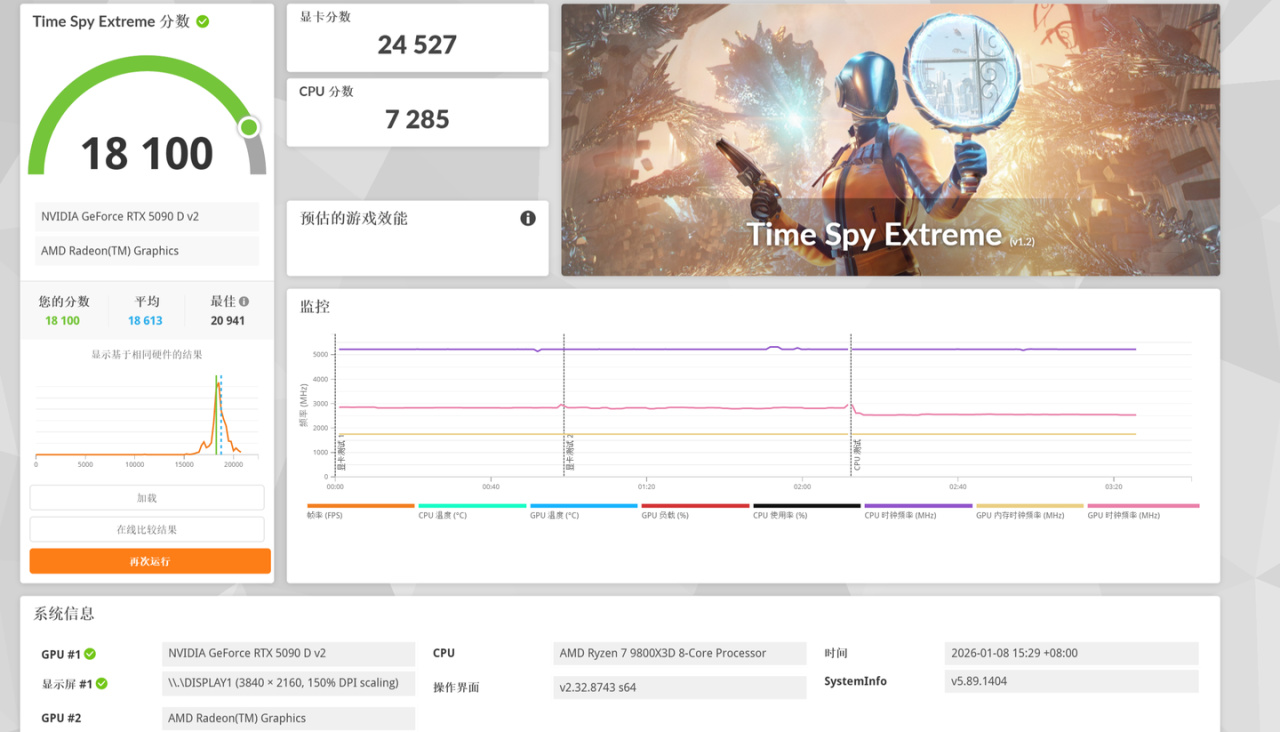Select the 显卡测试 1 marker on the chart
The width and height of the screenshot is (1280, 732).
point(341,455)
